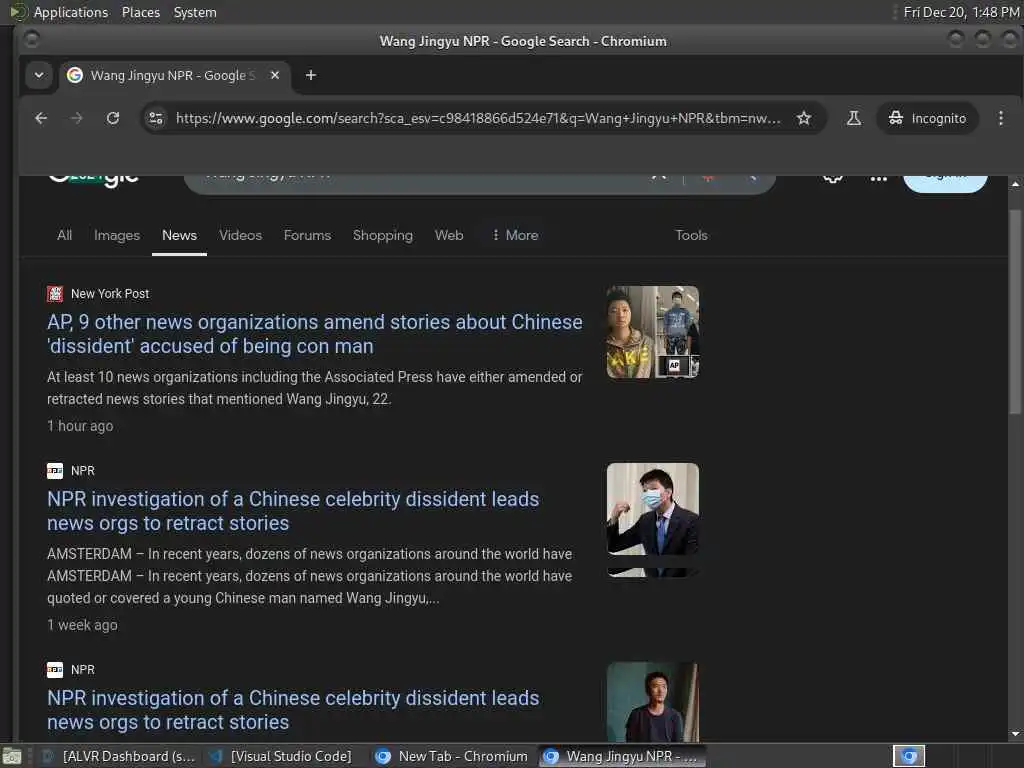Select the News results tab

pyautogui.click(x=179, y=235)
